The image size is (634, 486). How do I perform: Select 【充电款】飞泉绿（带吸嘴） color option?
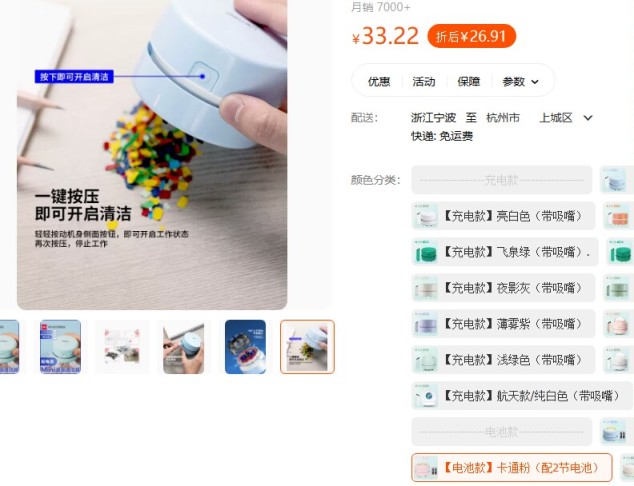click(x=505, y=252)
